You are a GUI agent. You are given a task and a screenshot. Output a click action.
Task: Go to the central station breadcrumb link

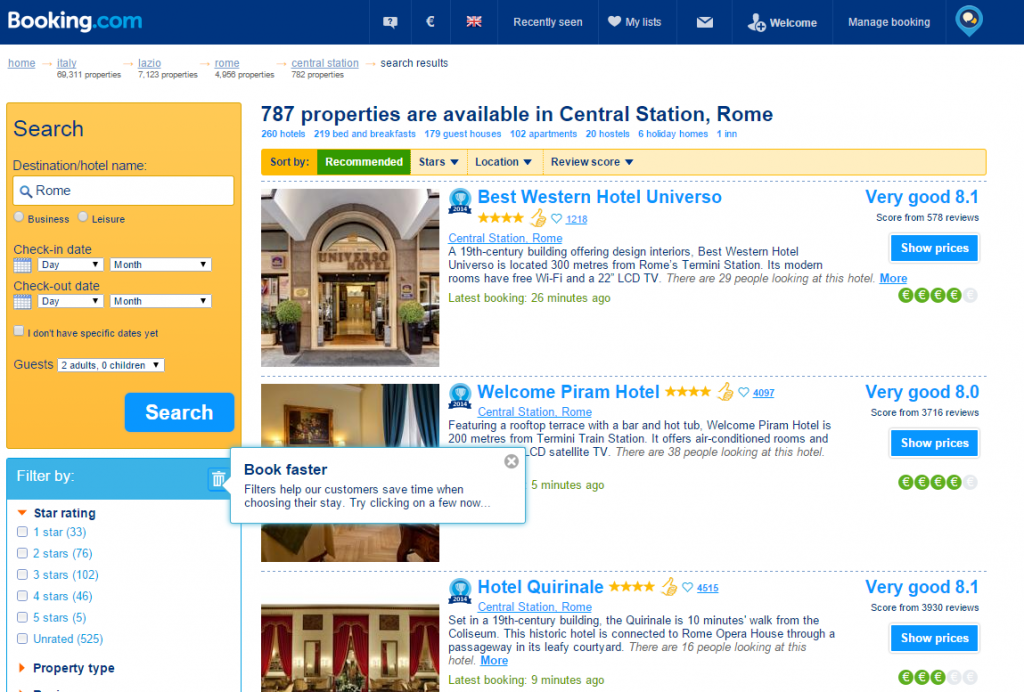point(325,63)
